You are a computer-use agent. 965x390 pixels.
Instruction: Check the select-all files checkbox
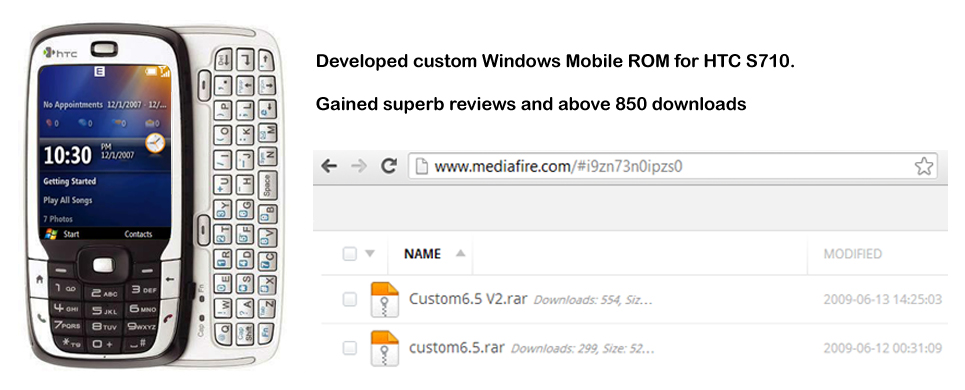point(350,253)
